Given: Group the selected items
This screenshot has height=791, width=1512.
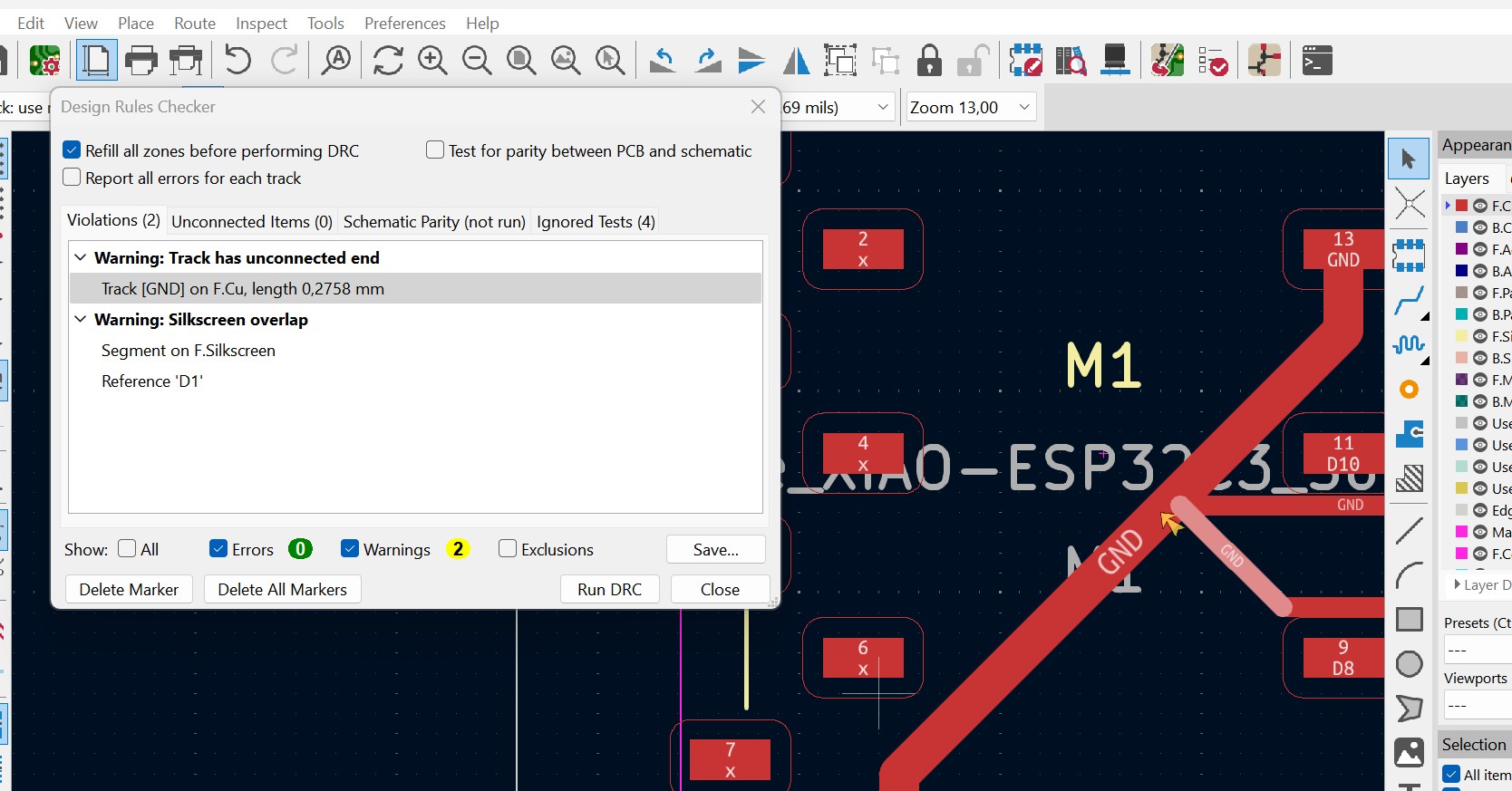Looking at the screenshot, I should (x=840, y=61).
